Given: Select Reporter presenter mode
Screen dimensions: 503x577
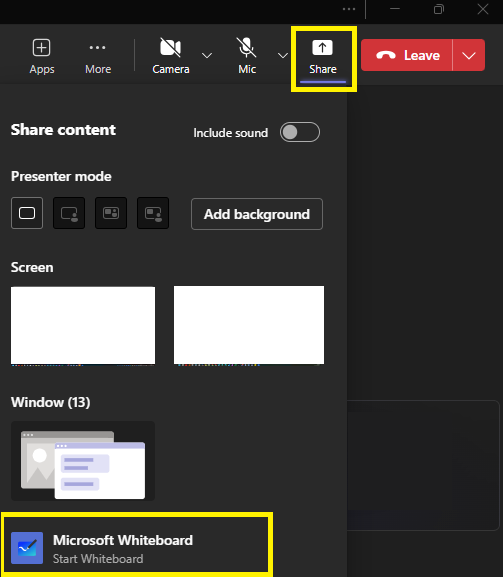Looking at the screenshot, I should 153,213.
